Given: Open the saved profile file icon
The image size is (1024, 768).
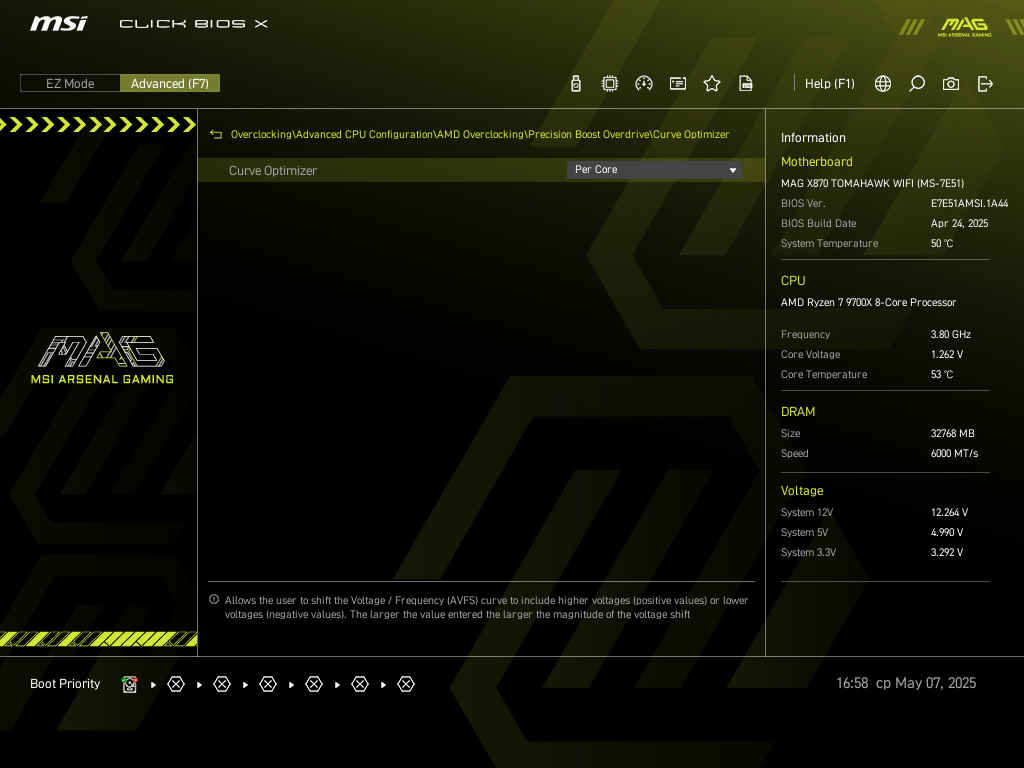Looking at the screenshot, I should [x=746, y=84].
